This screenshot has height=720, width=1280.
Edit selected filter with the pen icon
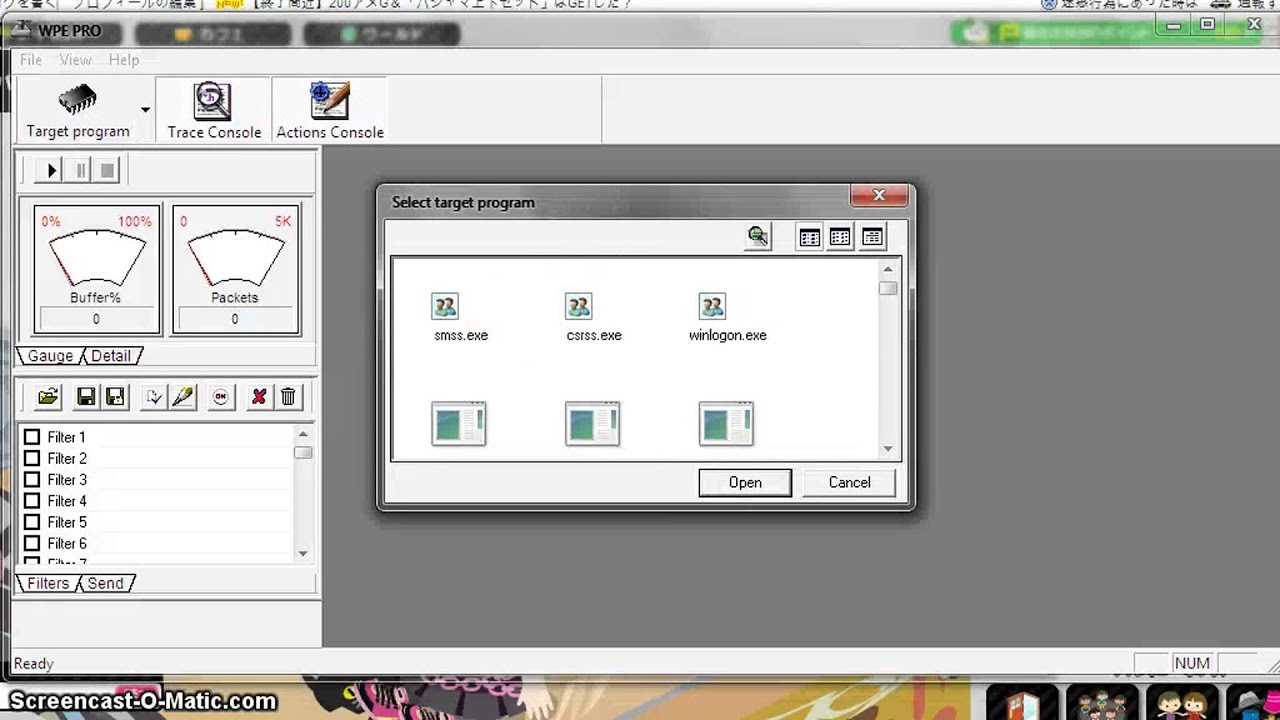tap(182, 397)
